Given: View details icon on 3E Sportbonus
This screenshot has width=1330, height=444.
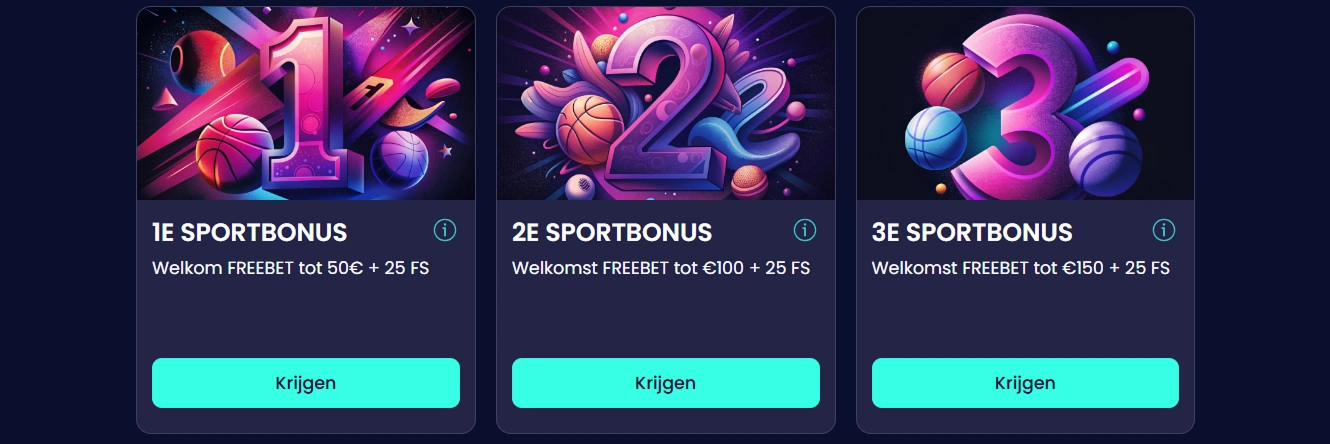Looking at the screenshot, I should 1164,231.
